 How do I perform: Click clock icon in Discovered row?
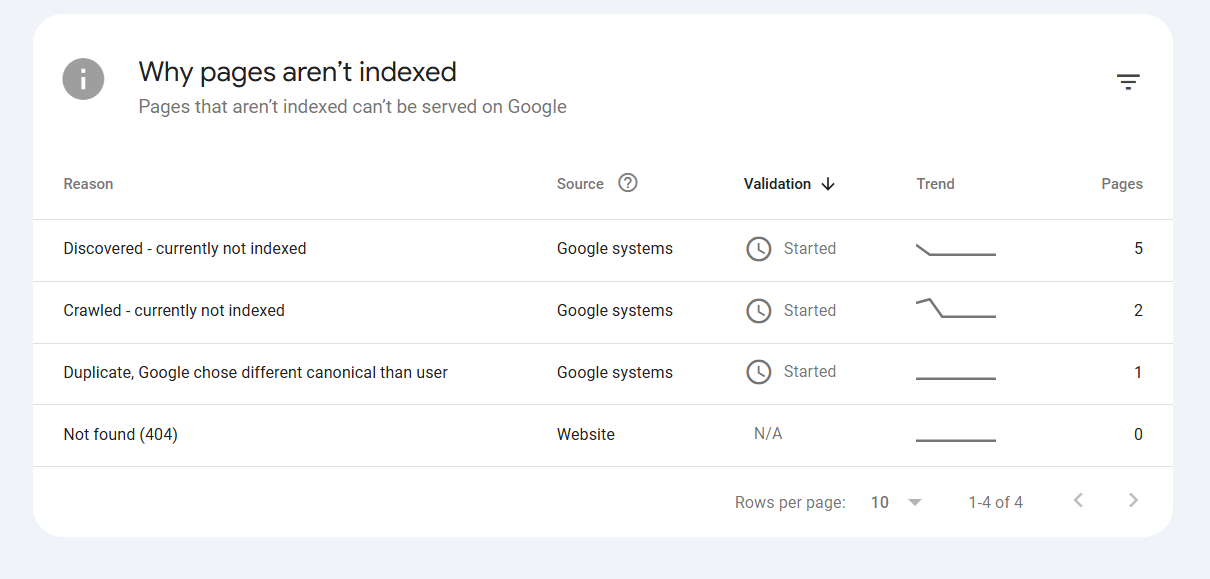[x=759, y=249]
